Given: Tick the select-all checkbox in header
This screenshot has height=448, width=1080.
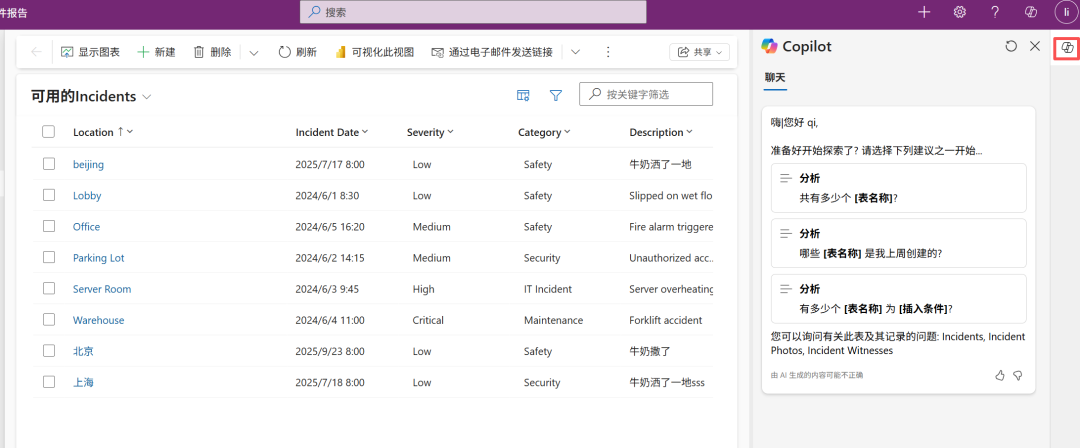Looking at the screenshot, I should 48,132.
